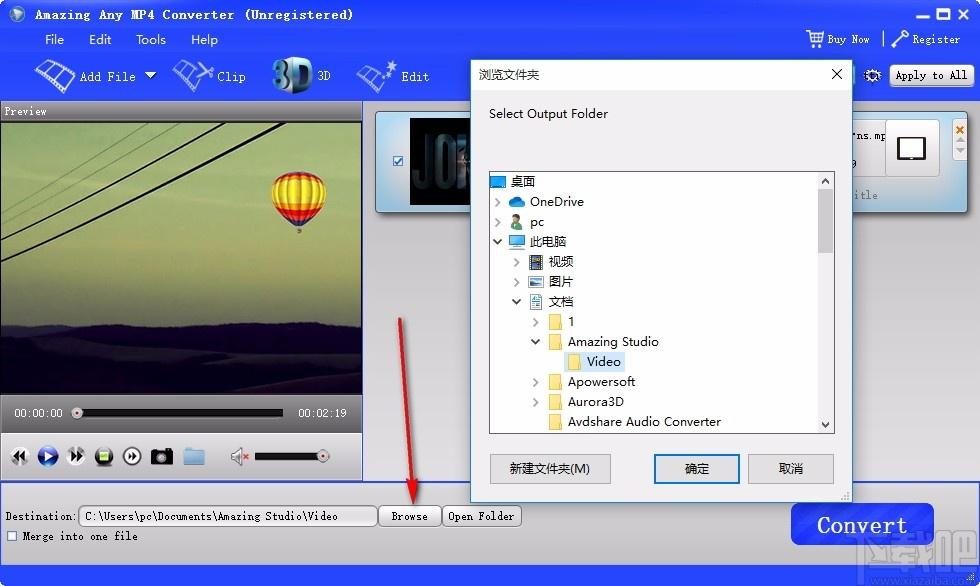The image size is (980, 586).
Task: Open the 3D settings tool
Action: [301, 76]
